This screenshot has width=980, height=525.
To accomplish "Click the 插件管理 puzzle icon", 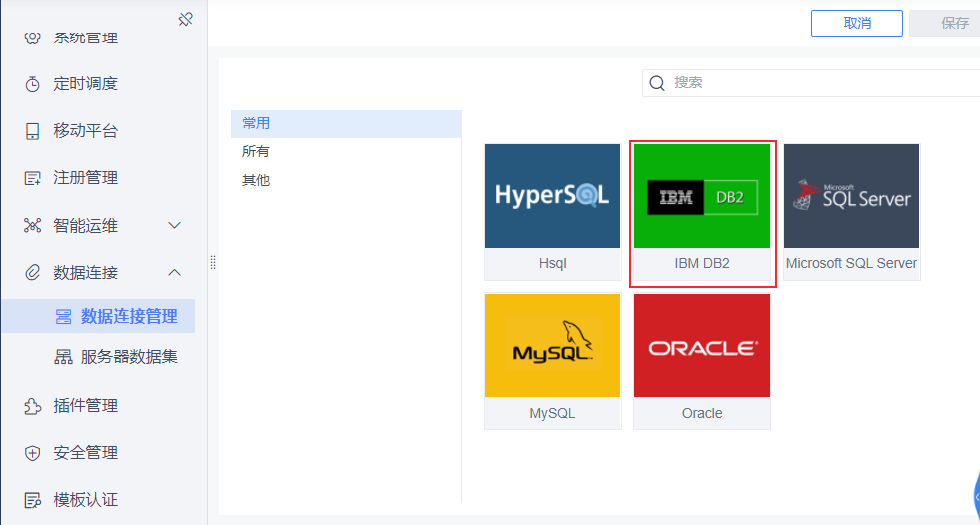I will (x=32, y=406).
